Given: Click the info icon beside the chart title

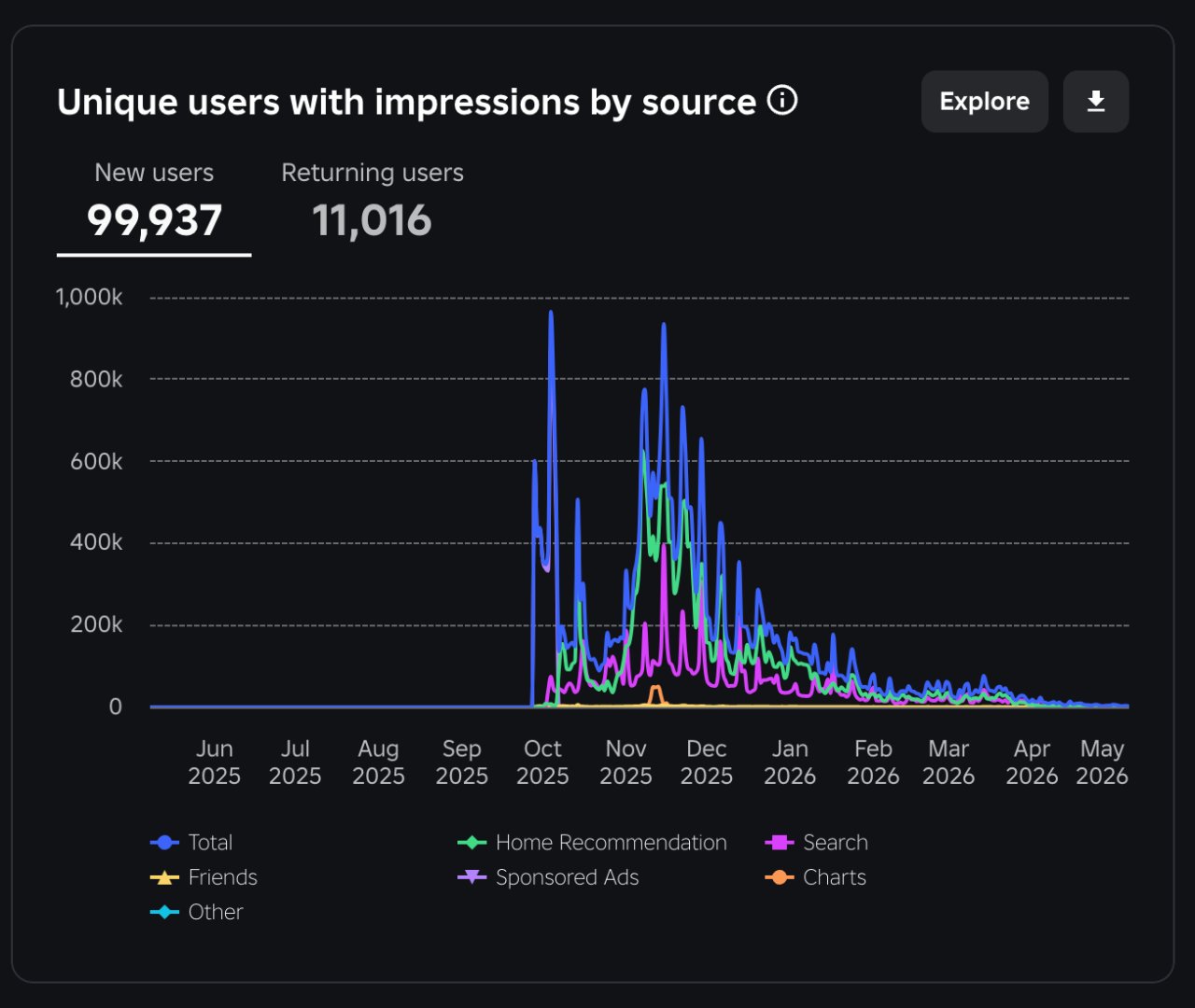Looking at the screenshot, I should click(782, 100).
